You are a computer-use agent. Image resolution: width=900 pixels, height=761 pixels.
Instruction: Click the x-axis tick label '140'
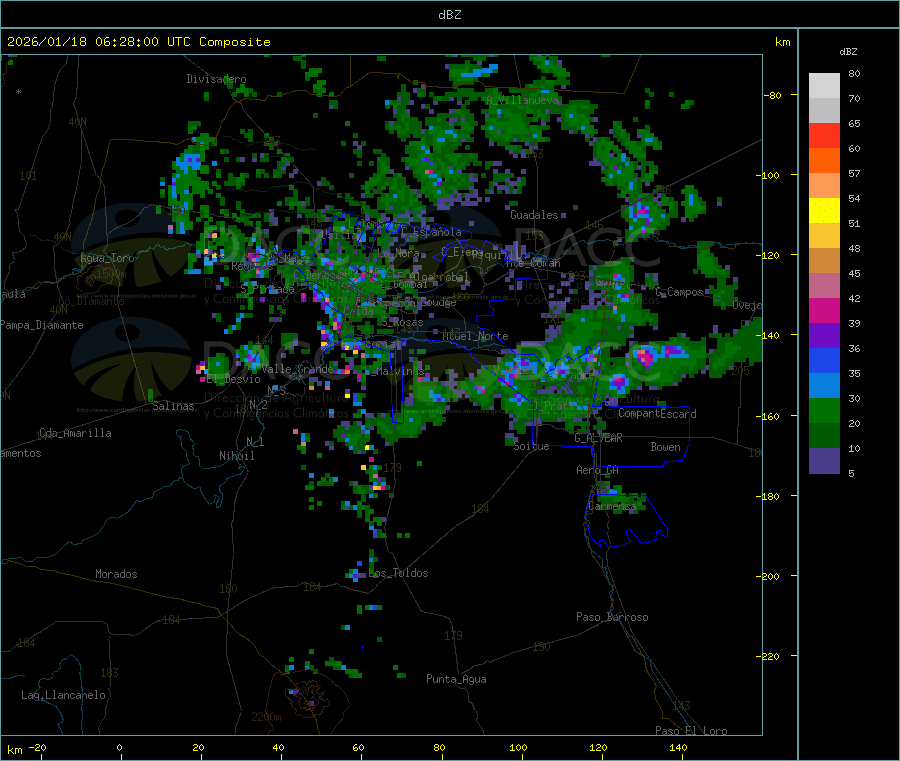click(678, 748)
